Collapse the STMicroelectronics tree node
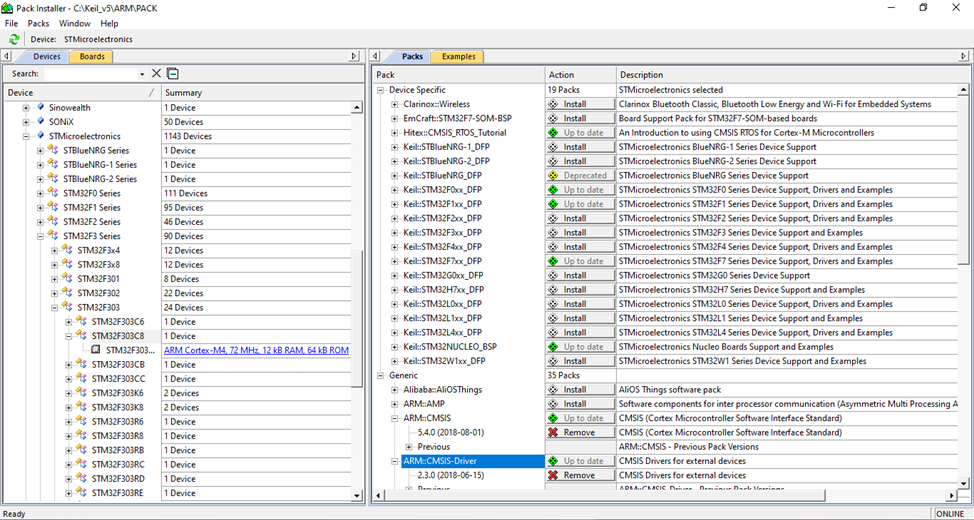The width and height of the screenshot is (974, 520). pyautogui.click(x=27, y=136)
